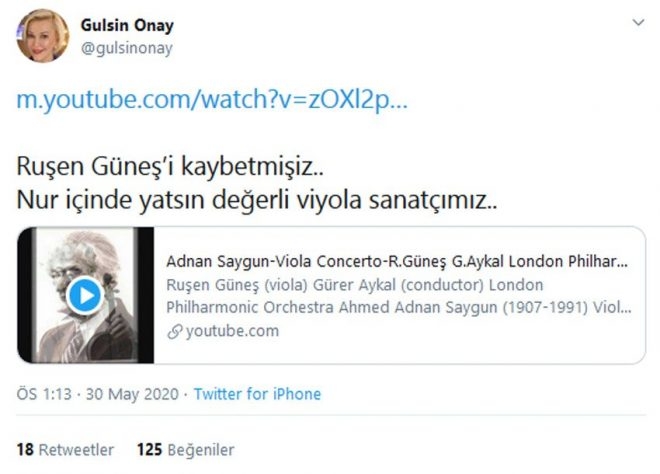View the 18 Retweetler list
This screenshot has height=474, width=660.
point(65,450)
